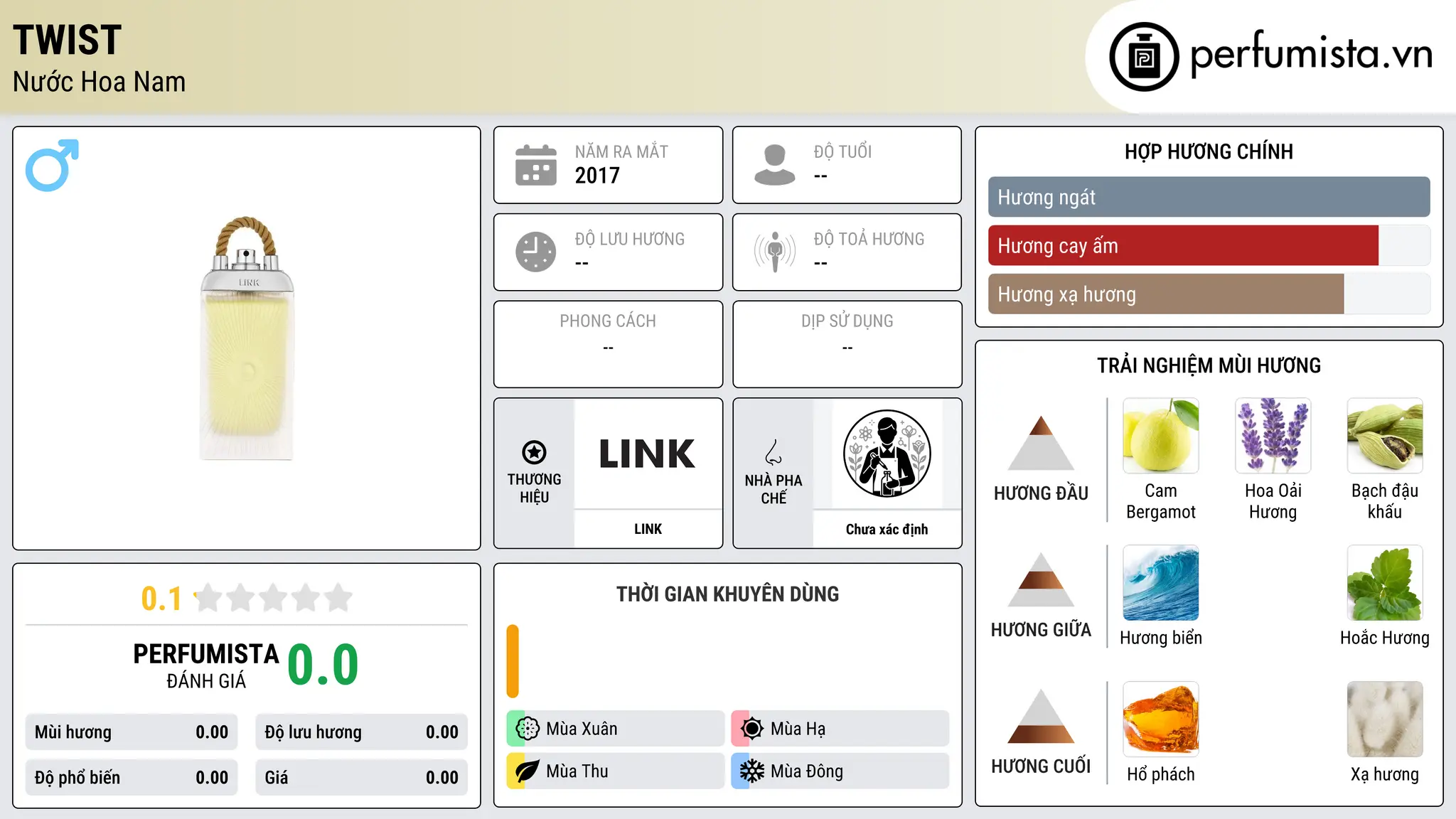This screenshot has width=1456, height=819.
Task: Click the launch year value 2017
Action: [597, 176]
